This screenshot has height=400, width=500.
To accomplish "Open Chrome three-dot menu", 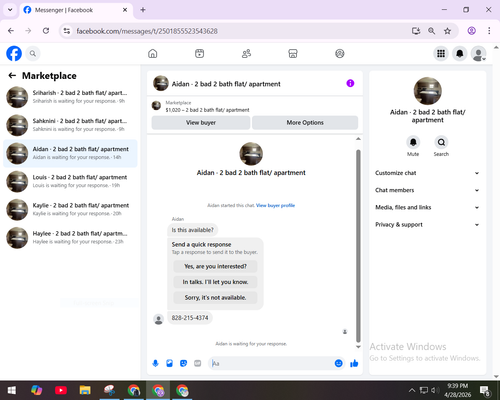I will 489,31.
